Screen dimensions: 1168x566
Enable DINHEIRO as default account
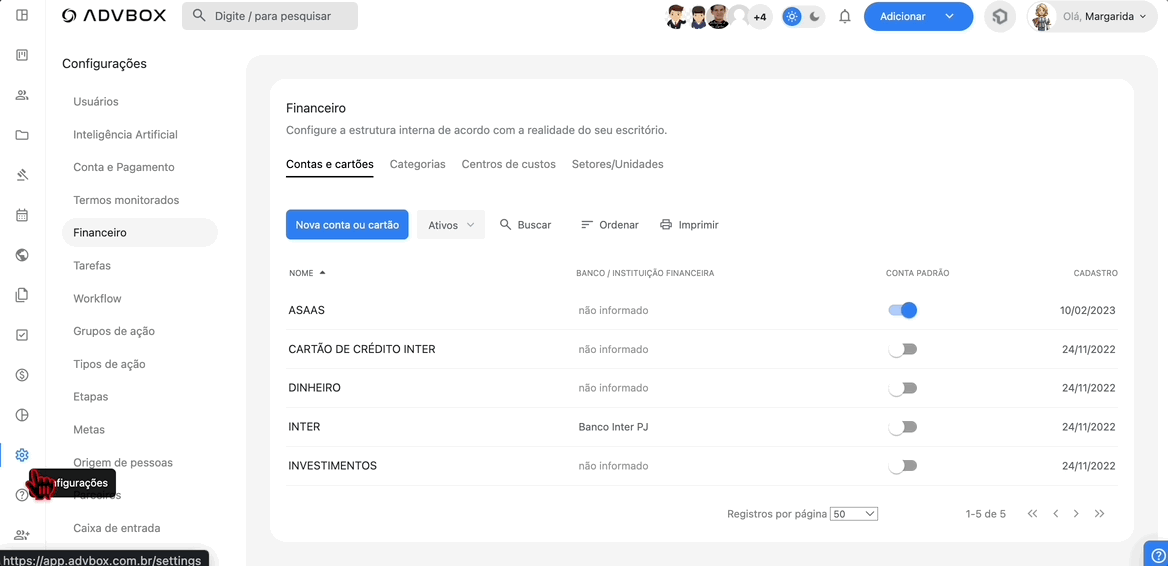coord(903,388)
